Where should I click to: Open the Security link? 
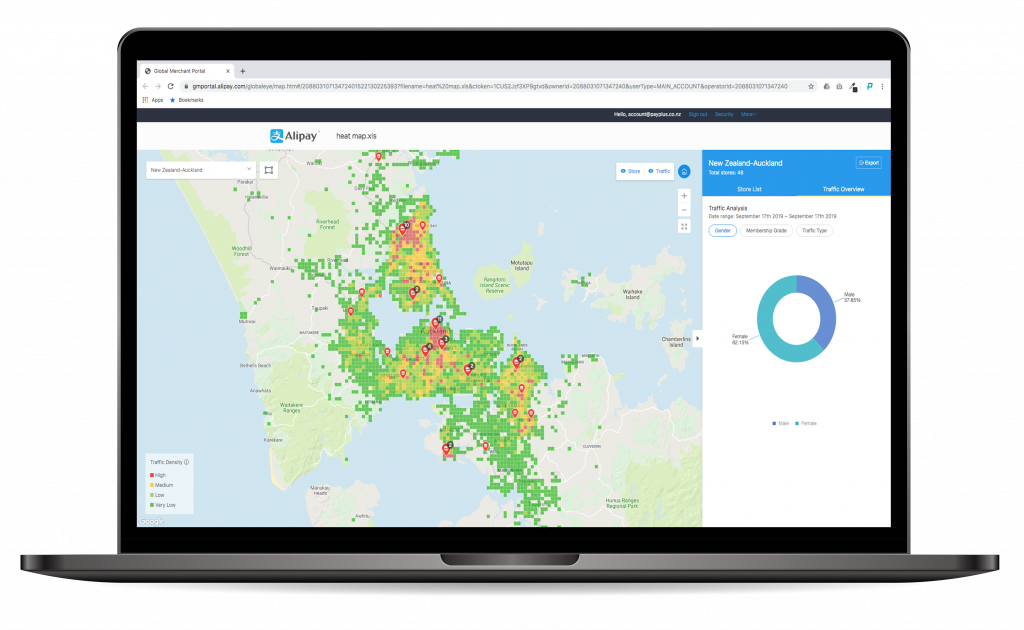[x=724, y=114]
